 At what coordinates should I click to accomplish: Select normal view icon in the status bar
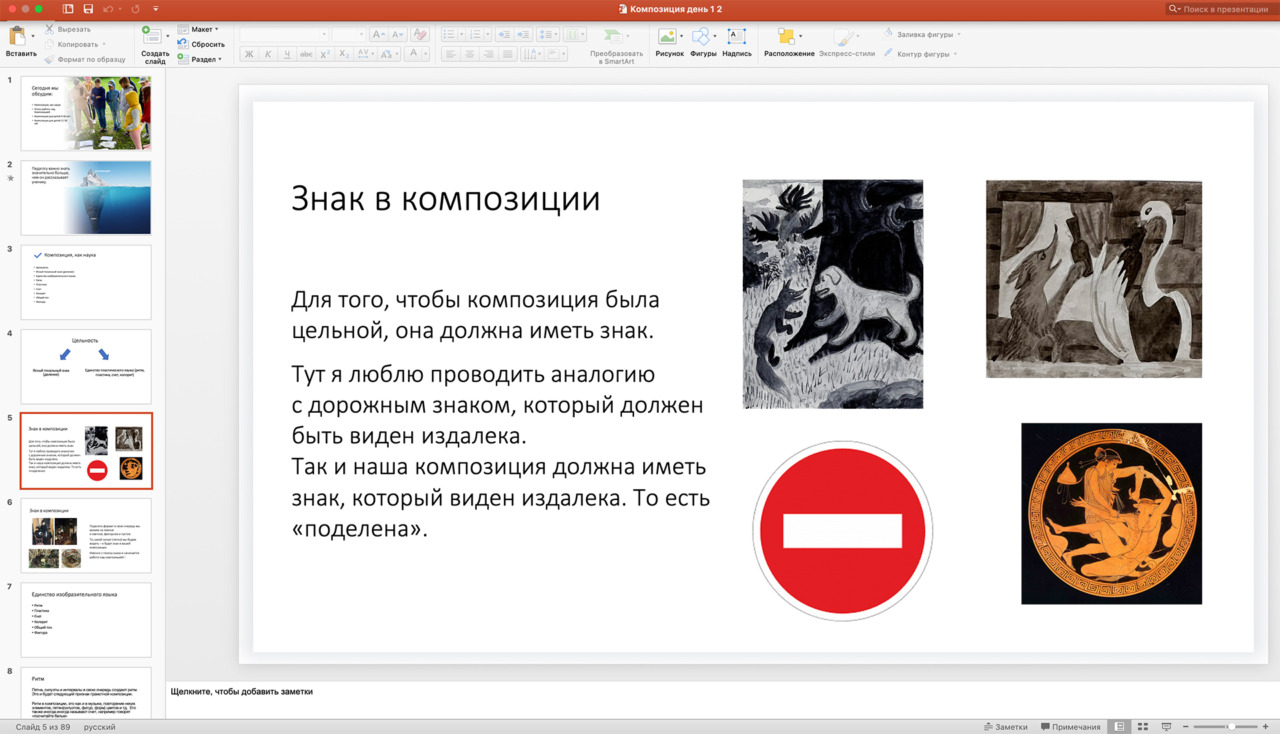click(x=1119, y=727)
